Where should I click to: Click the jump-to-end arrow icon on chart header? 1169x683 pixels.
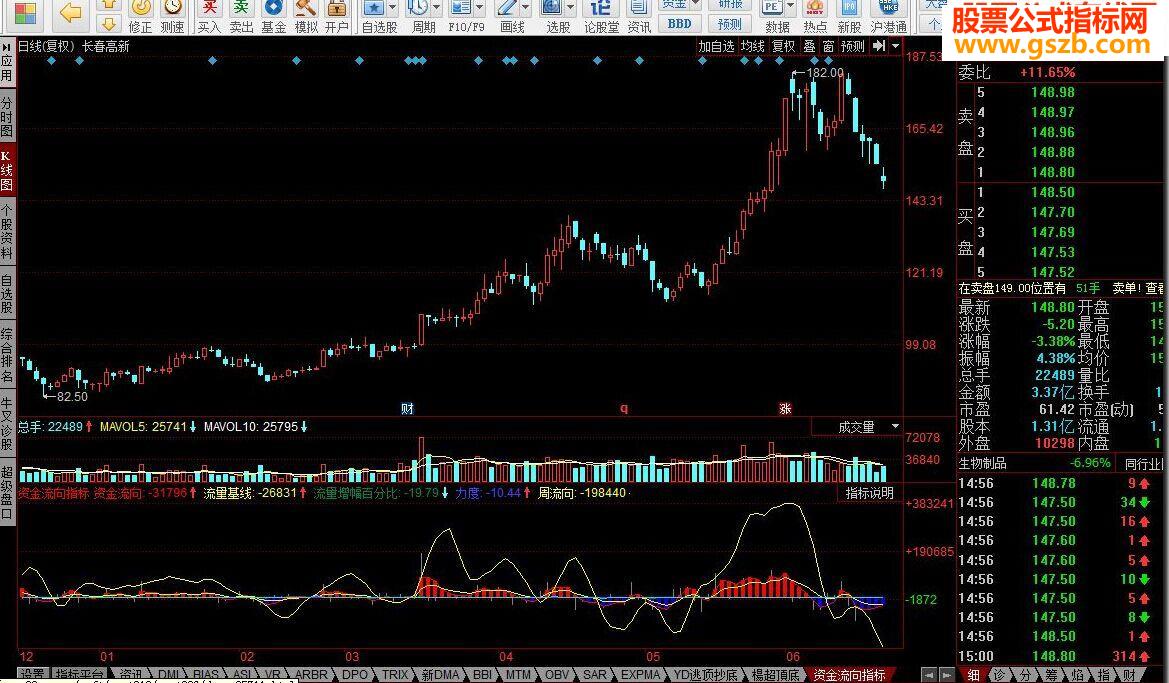[x=879, y=46]
